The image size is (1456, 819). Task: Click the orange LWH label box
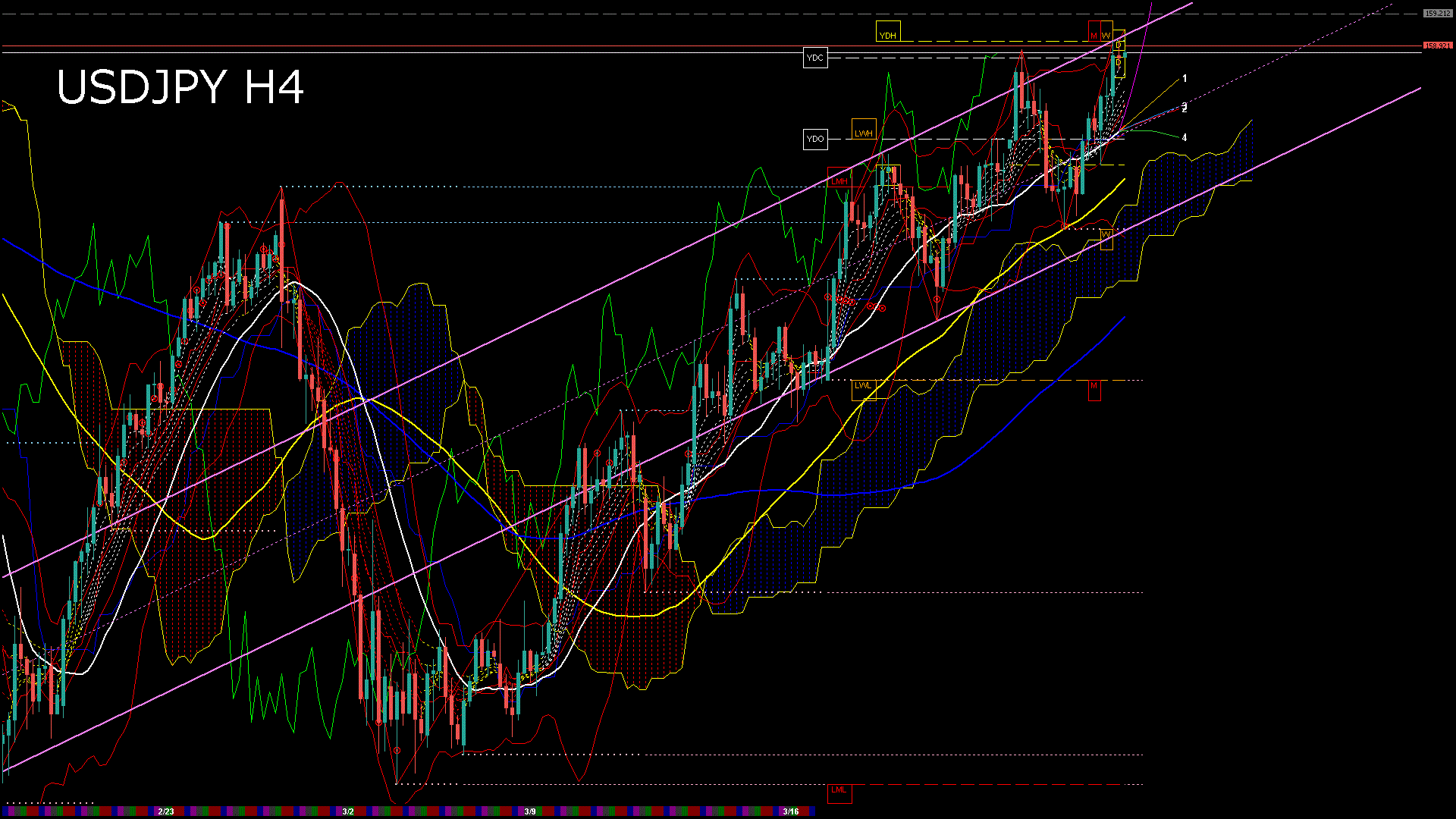click(x=864, y=130)
